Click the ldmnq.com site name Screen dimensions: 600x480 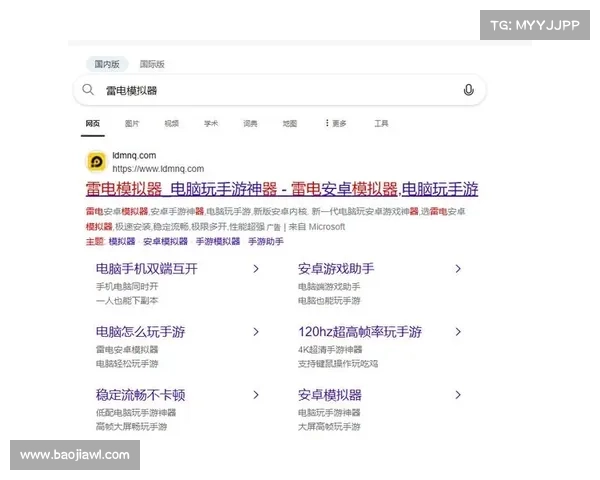tap(134, 155)
